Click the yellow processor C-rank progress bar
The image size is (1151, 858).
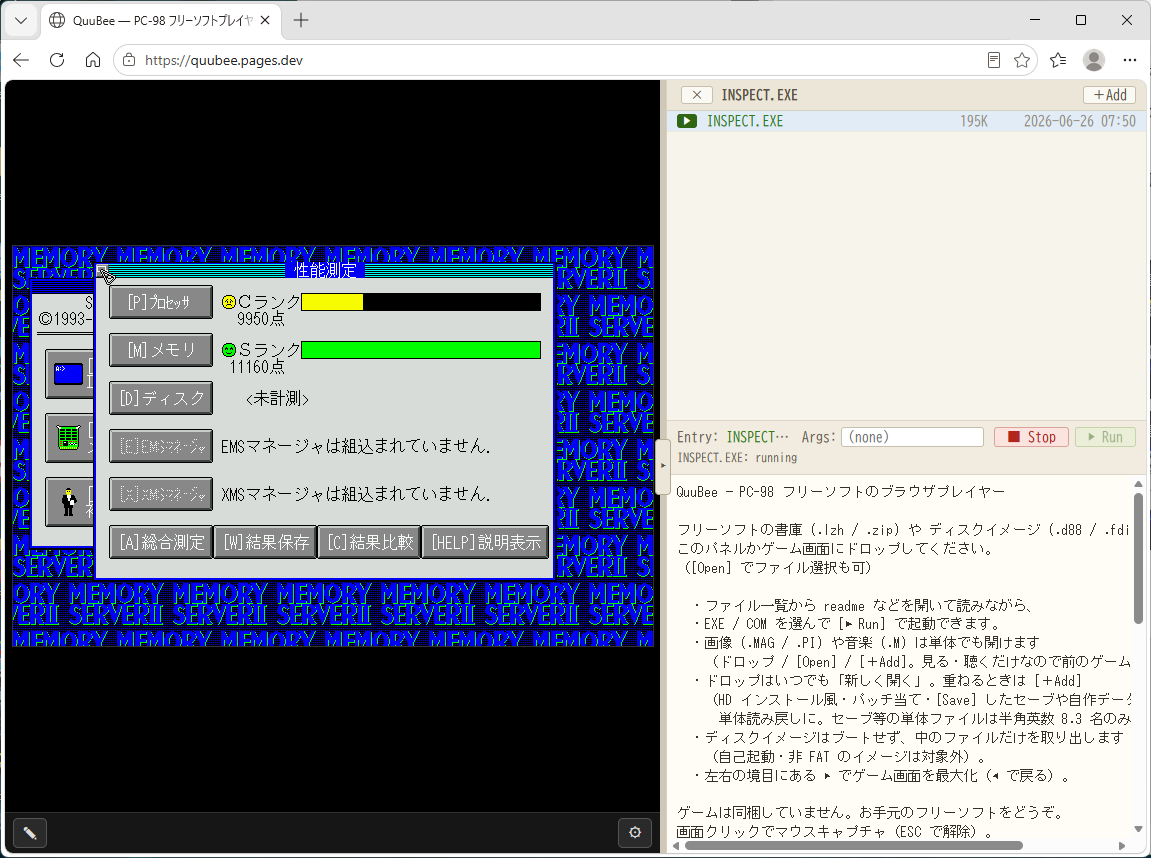[421, 302]
